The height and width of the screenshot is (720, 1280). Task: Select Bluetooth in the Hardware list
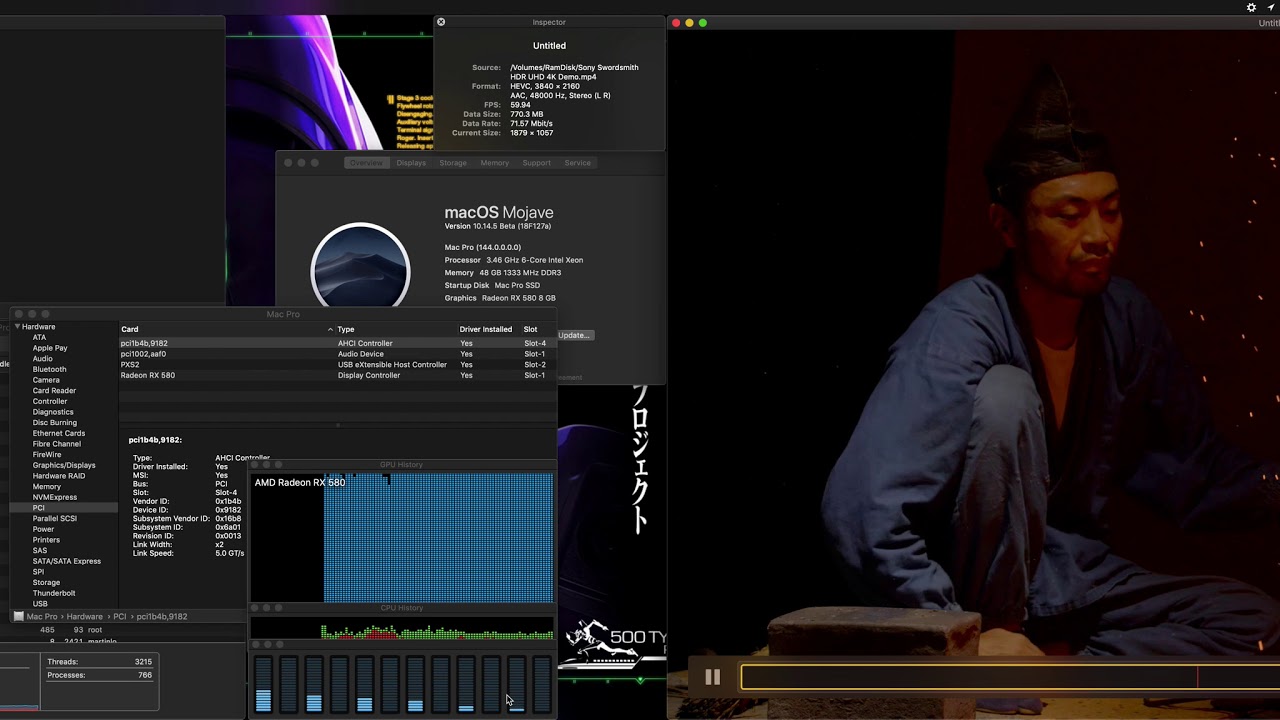49,370
